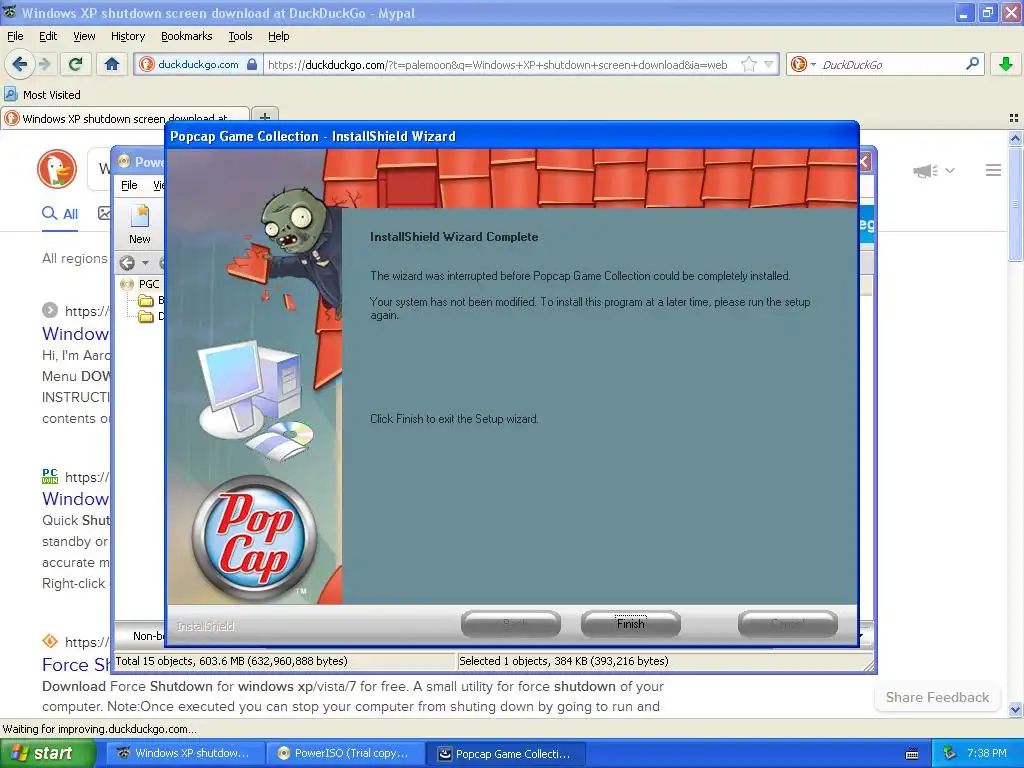Open the Edit menu in Mypal
Viewport: 1024px width, 768px height.
(48, 36)
